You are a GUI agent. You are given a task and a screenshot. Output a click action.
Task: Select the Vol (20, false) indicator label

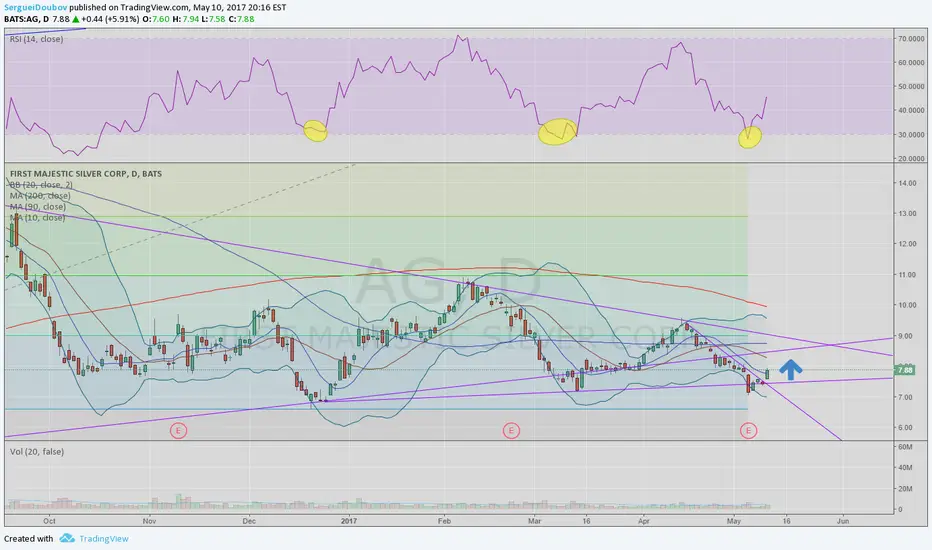[x=37, y=452]
